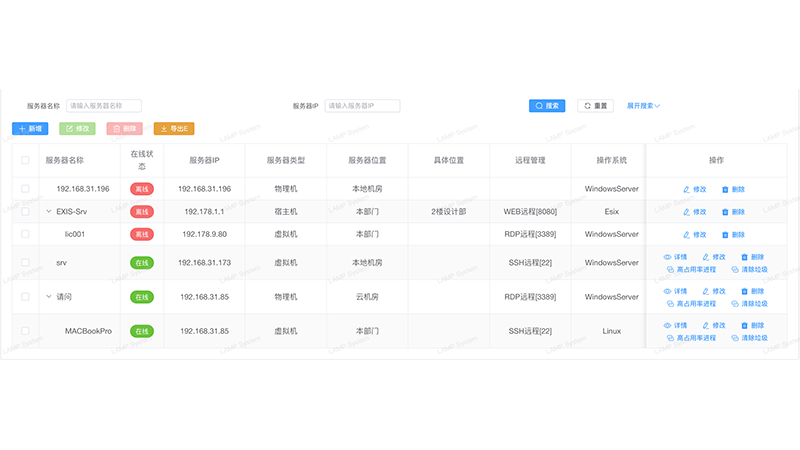The image size is (800, 450).
Task: Click the red 删除 toolbar button
Action: coord(124,129)
